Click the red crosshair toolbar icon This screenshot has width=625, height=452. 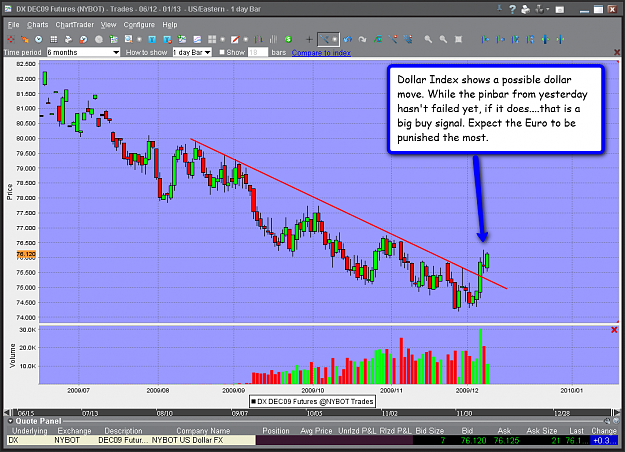point(11,39)
